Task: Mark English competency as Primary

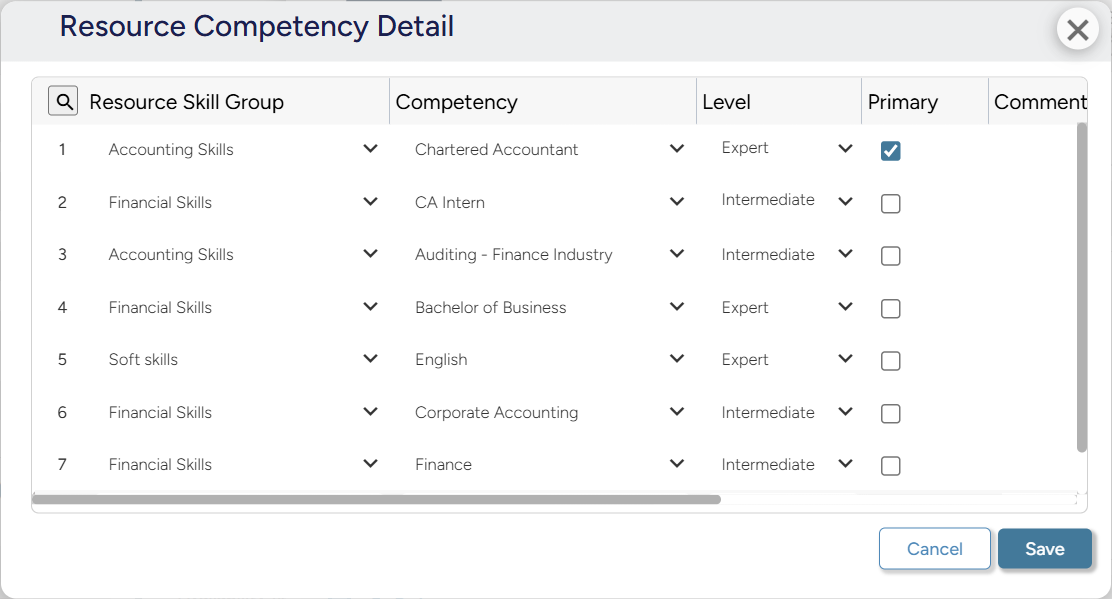Action: pyautogui.click(x=890, y=360)
